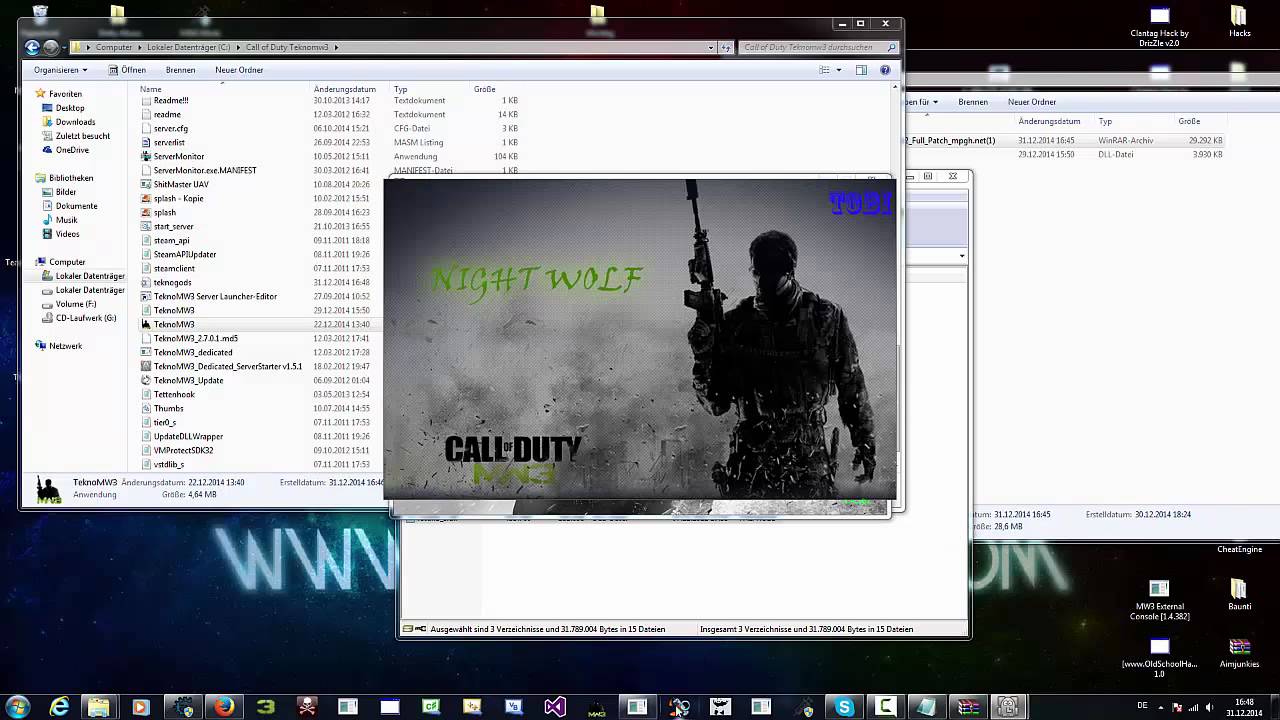
Task: Click the Call of Duty MW3 splash image
Action: 640,340
